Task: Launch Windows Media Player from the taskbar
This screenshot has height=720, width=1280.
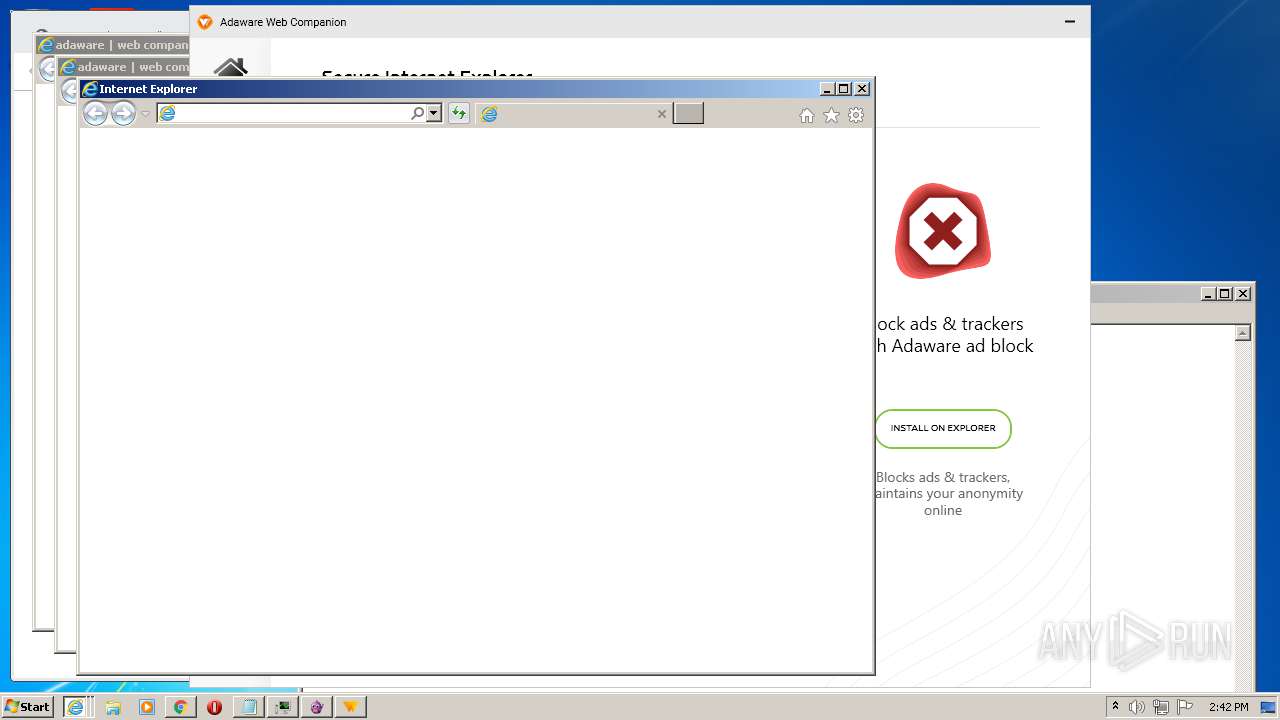Action: (x=147, y=707)
